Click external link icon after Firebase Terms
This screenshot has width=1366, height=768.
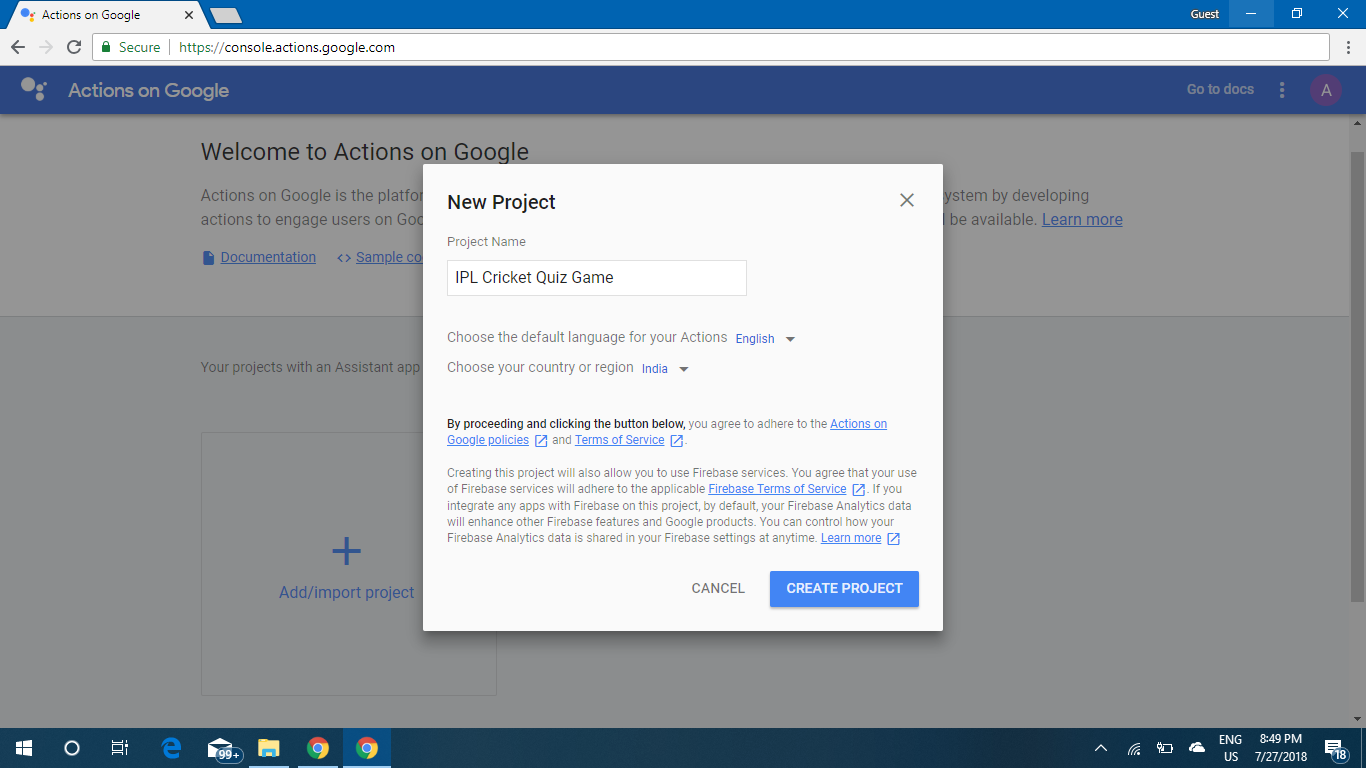point(858,490)
